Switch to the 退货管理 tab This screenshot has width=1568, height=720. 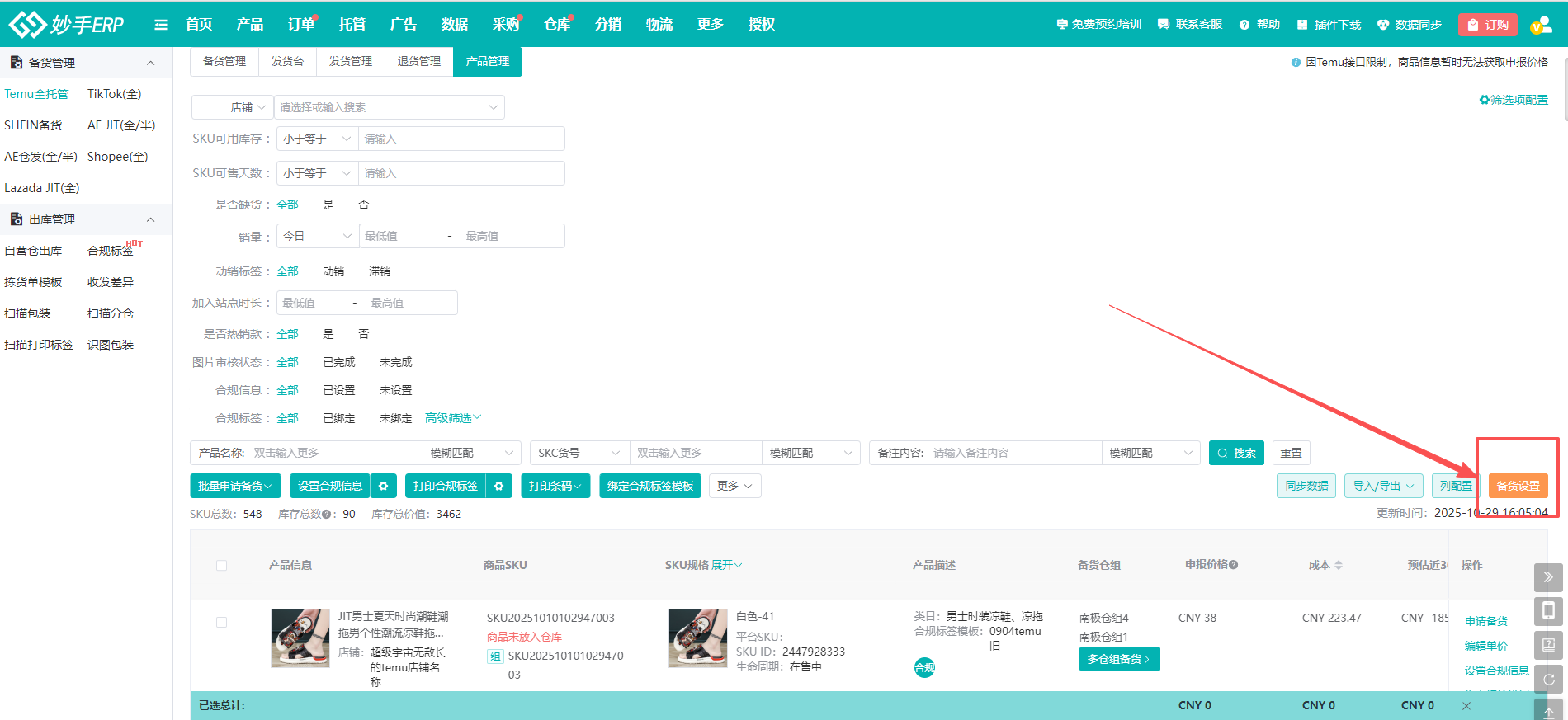(x=418, y=61)
